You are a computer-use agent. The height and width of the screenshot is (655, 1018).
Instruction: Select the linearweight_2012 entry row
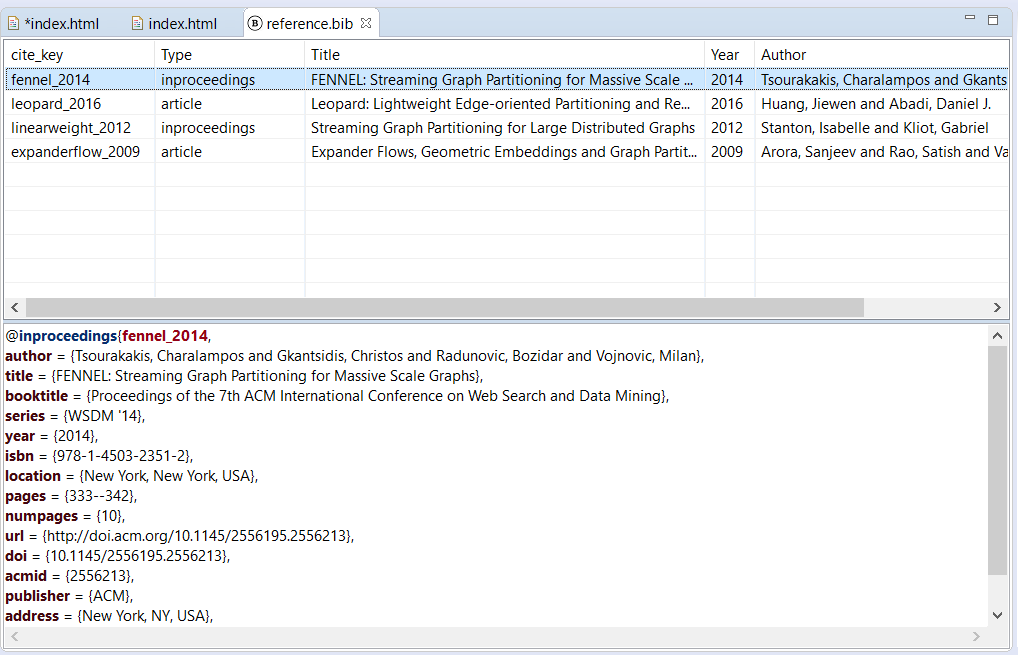click(x=69, y=128)
